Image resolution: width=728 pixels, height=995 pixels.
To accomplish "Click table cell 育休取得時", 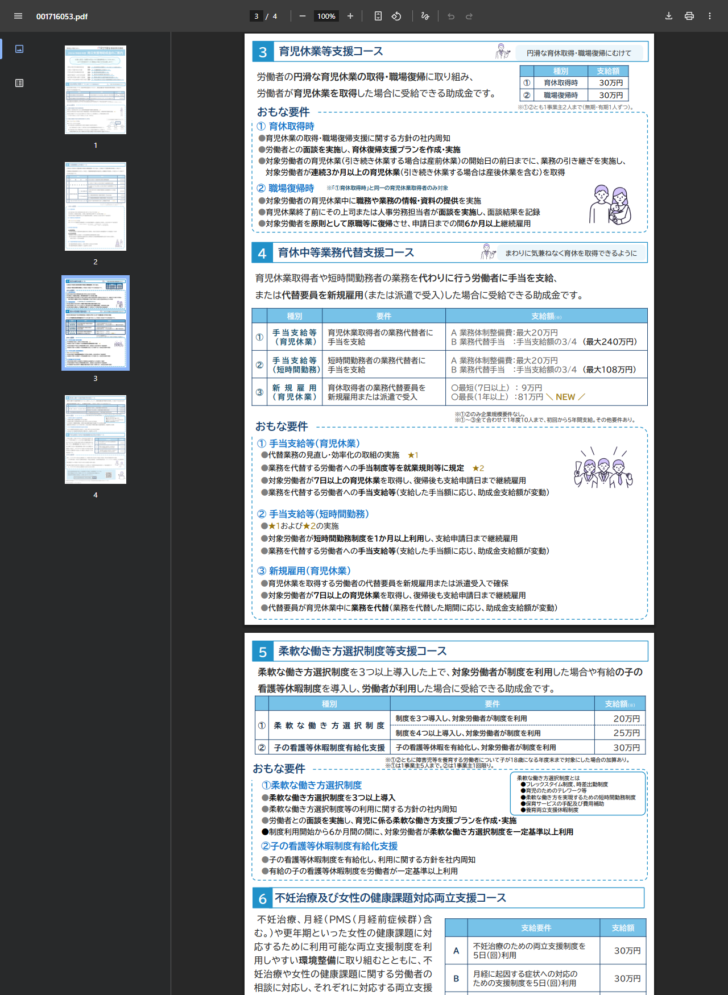I will 561,83.
